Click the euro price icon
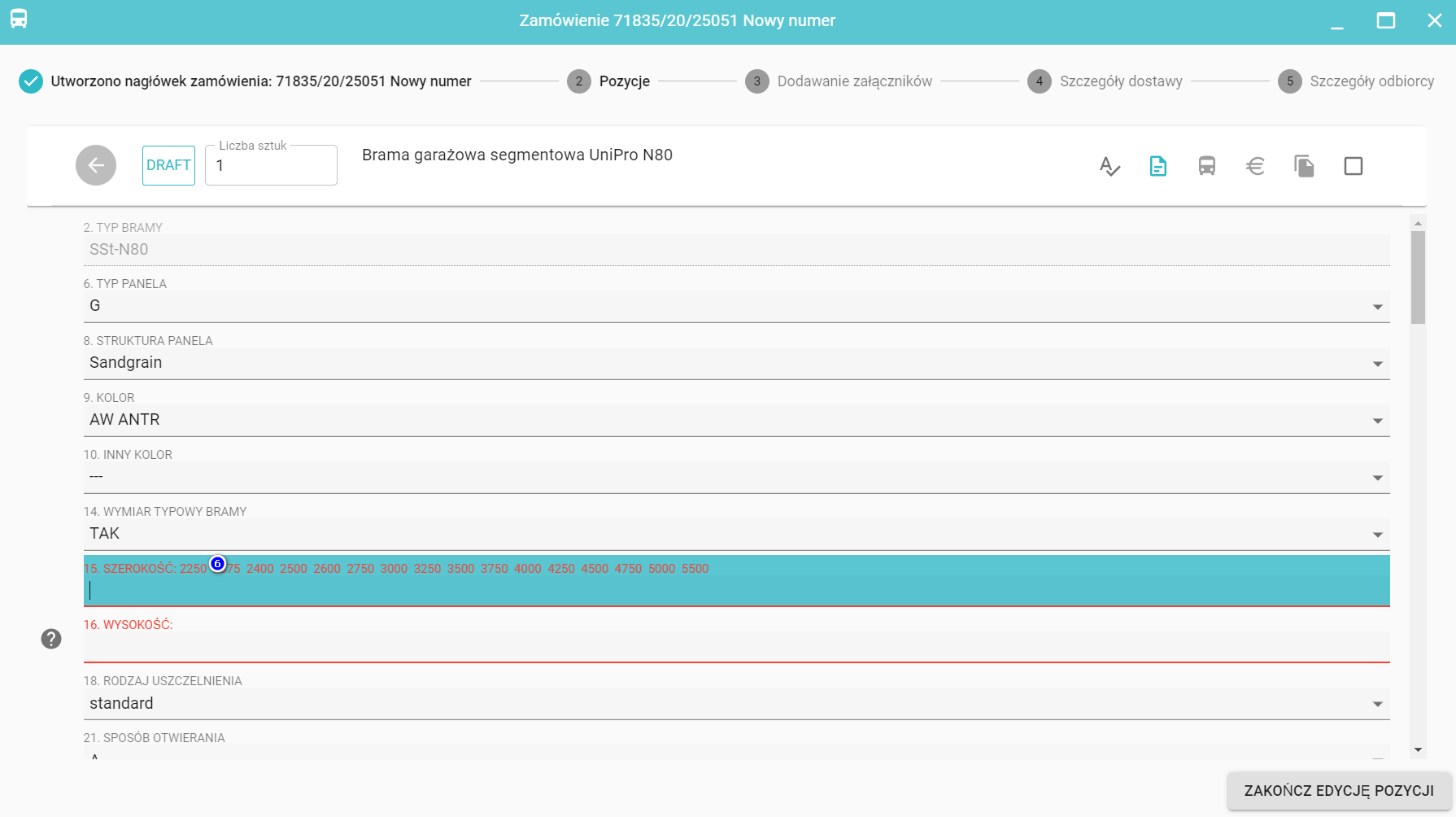Screen dimensions: 1456x817 click(x=1255, y=166)
